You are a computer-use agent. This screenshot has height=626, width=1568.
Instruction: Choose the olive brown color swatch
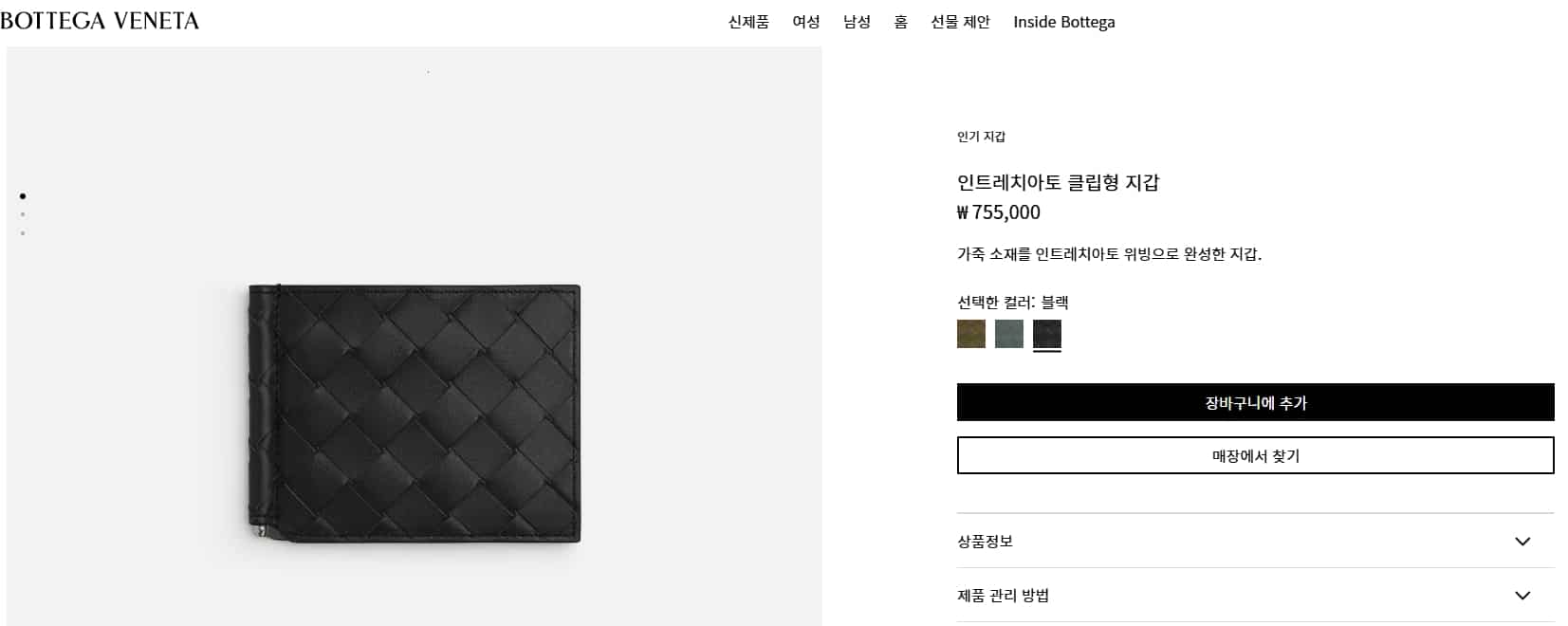point(971,334)
